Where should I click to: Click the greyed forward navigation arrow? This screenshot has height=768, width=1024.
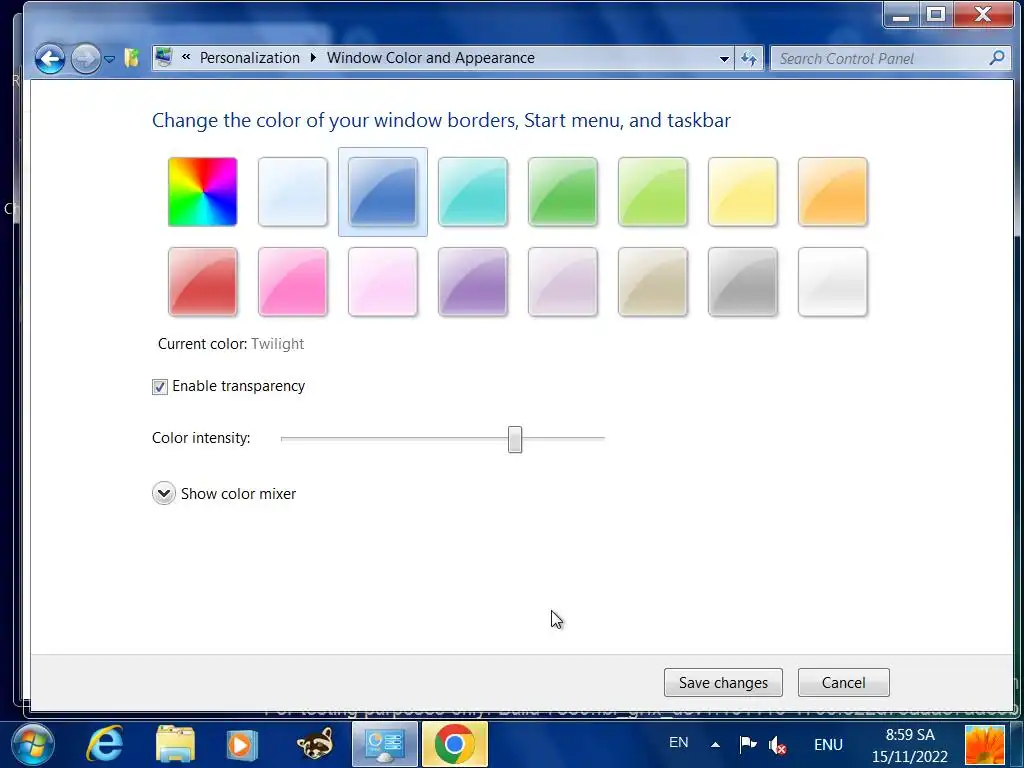[86, 59]
